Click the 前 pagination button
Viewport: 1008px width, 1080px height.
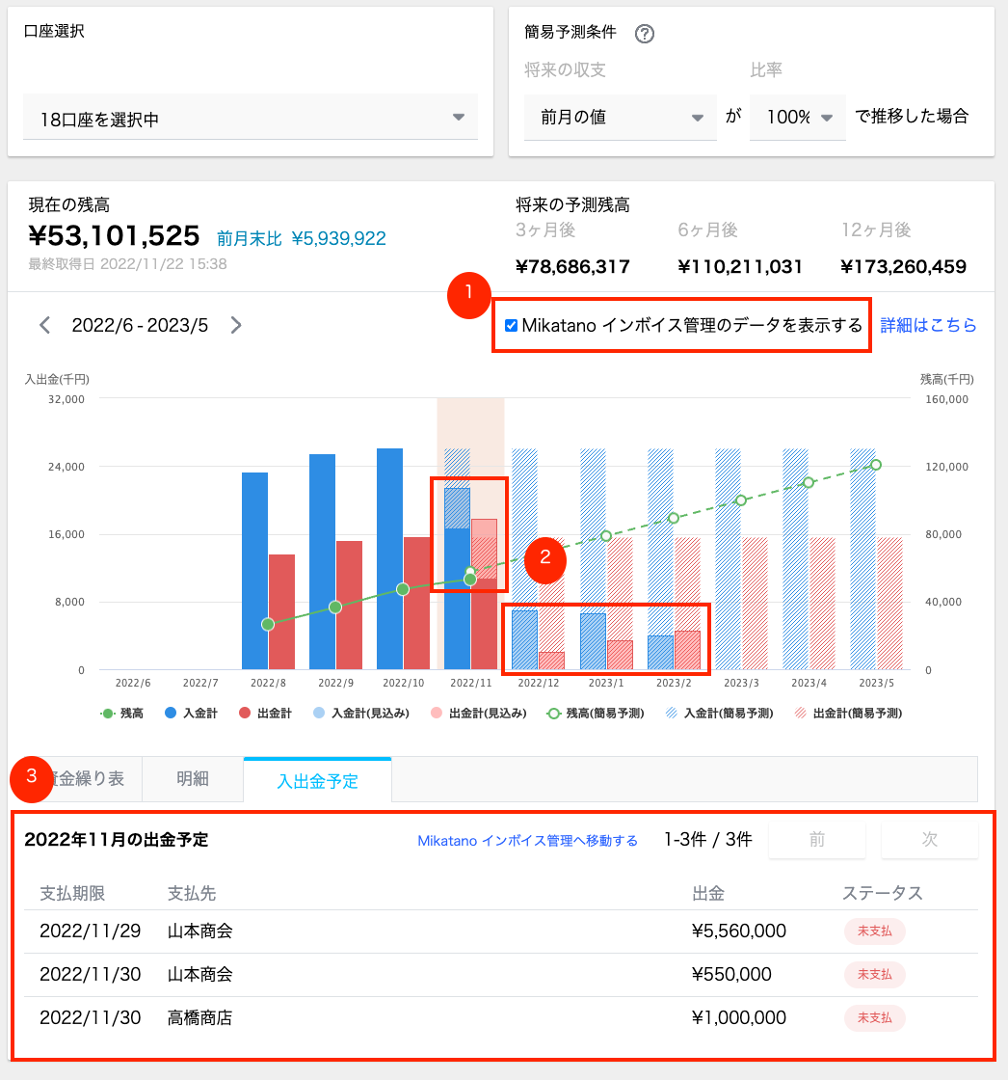pyautogui.click(x=817, y=839)
